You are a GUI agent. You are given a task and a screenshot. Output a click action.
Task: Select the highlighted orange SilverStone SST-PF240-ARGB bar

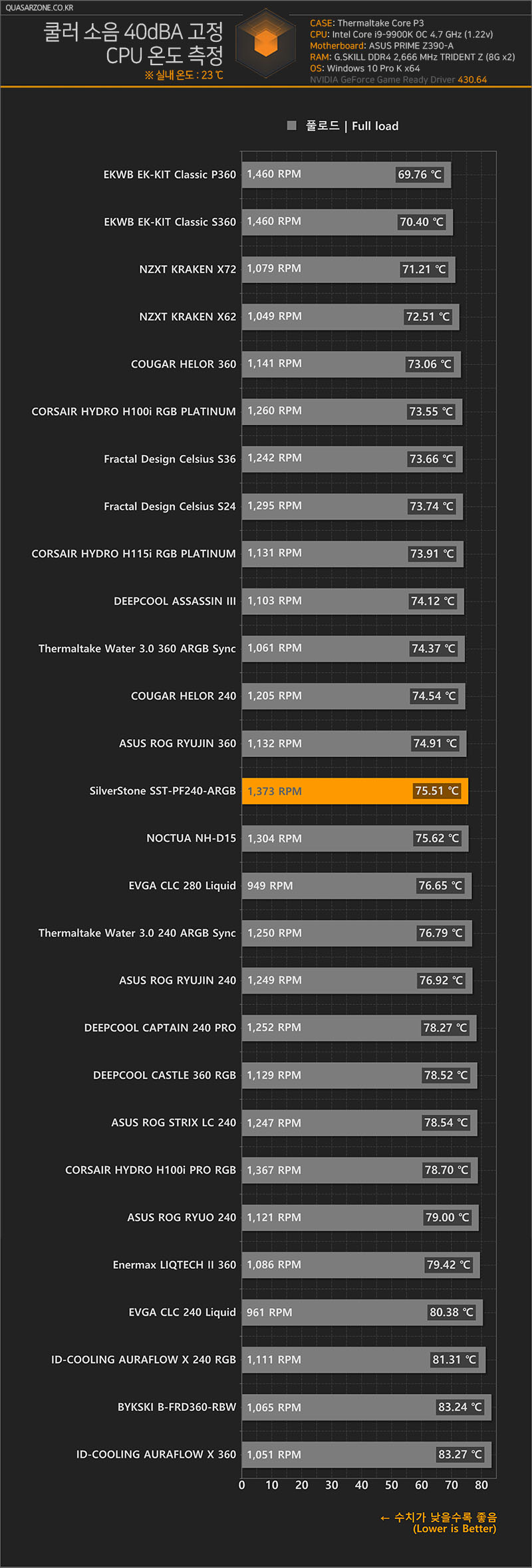point(354,791)
